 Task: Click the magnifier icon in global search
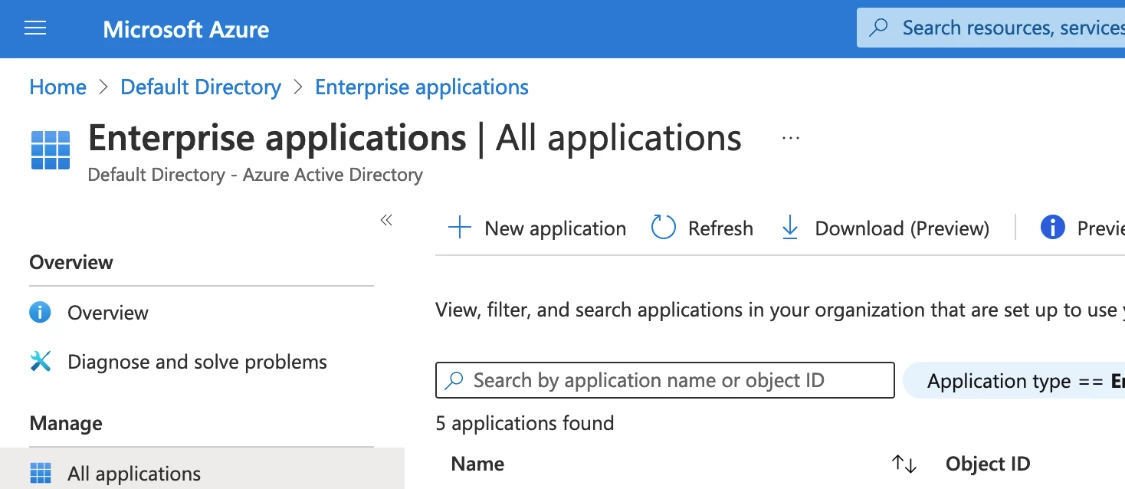(x=877, y=28)
